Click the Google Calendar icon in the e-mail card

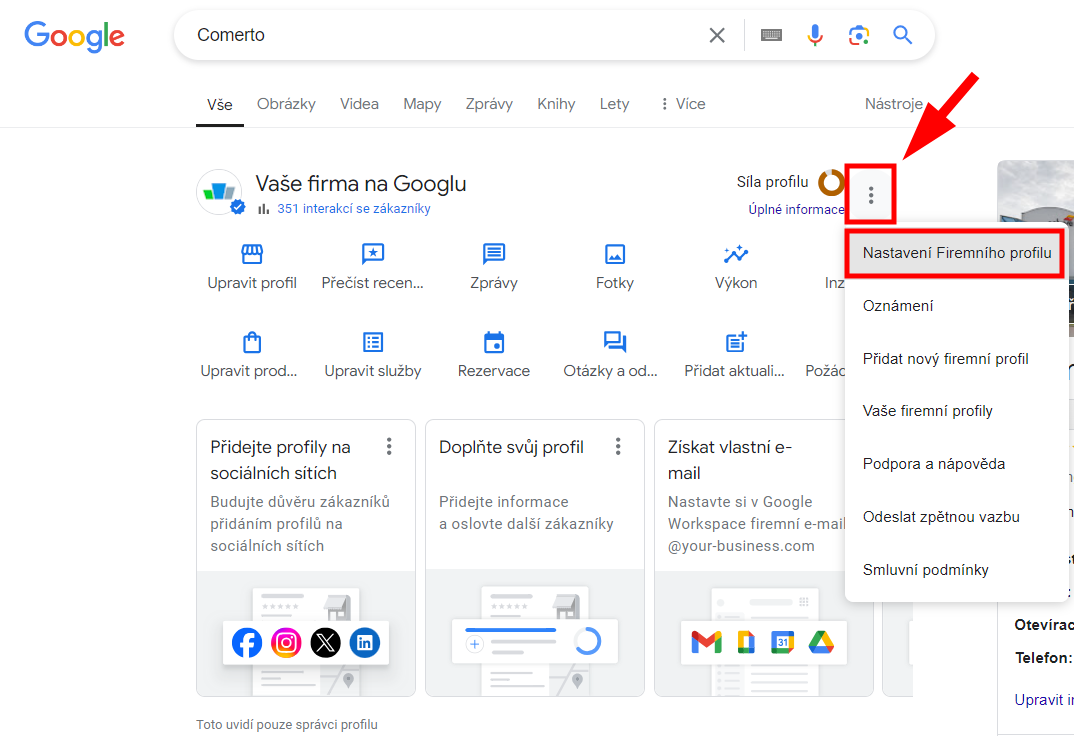(x=782, y=642)
